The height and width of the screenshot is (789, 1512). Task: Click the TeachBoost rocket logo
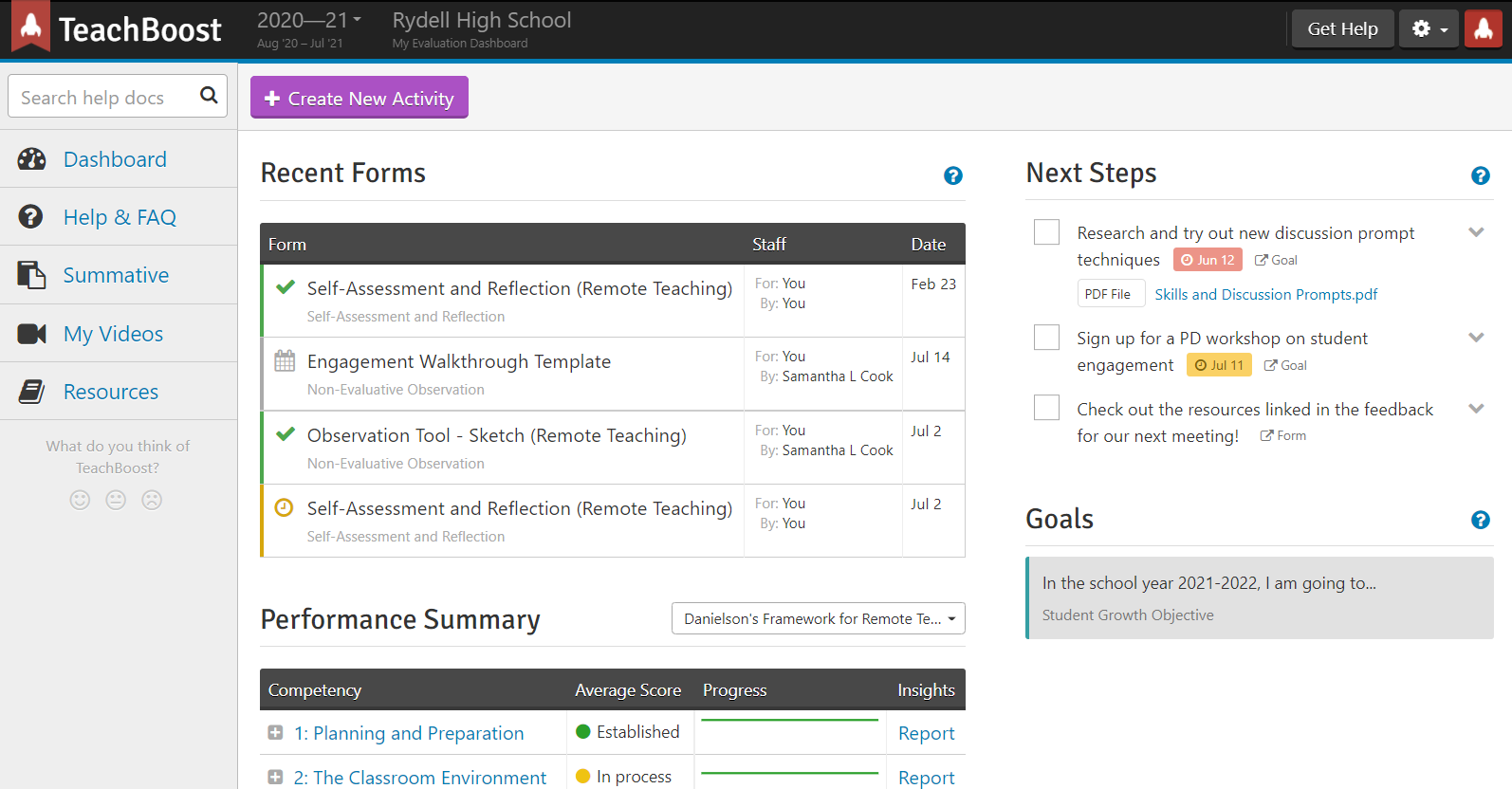[x=31, y=27]
